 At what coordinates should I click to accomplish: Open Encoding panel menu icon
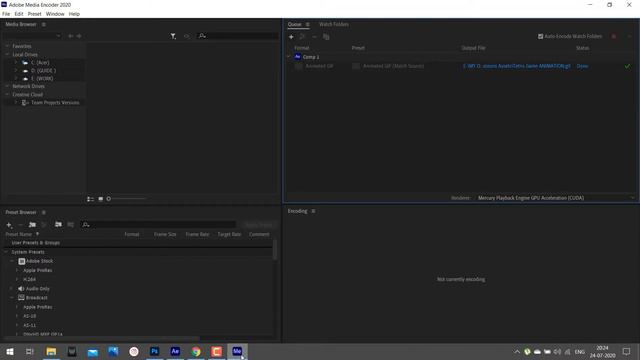(313, 211)
